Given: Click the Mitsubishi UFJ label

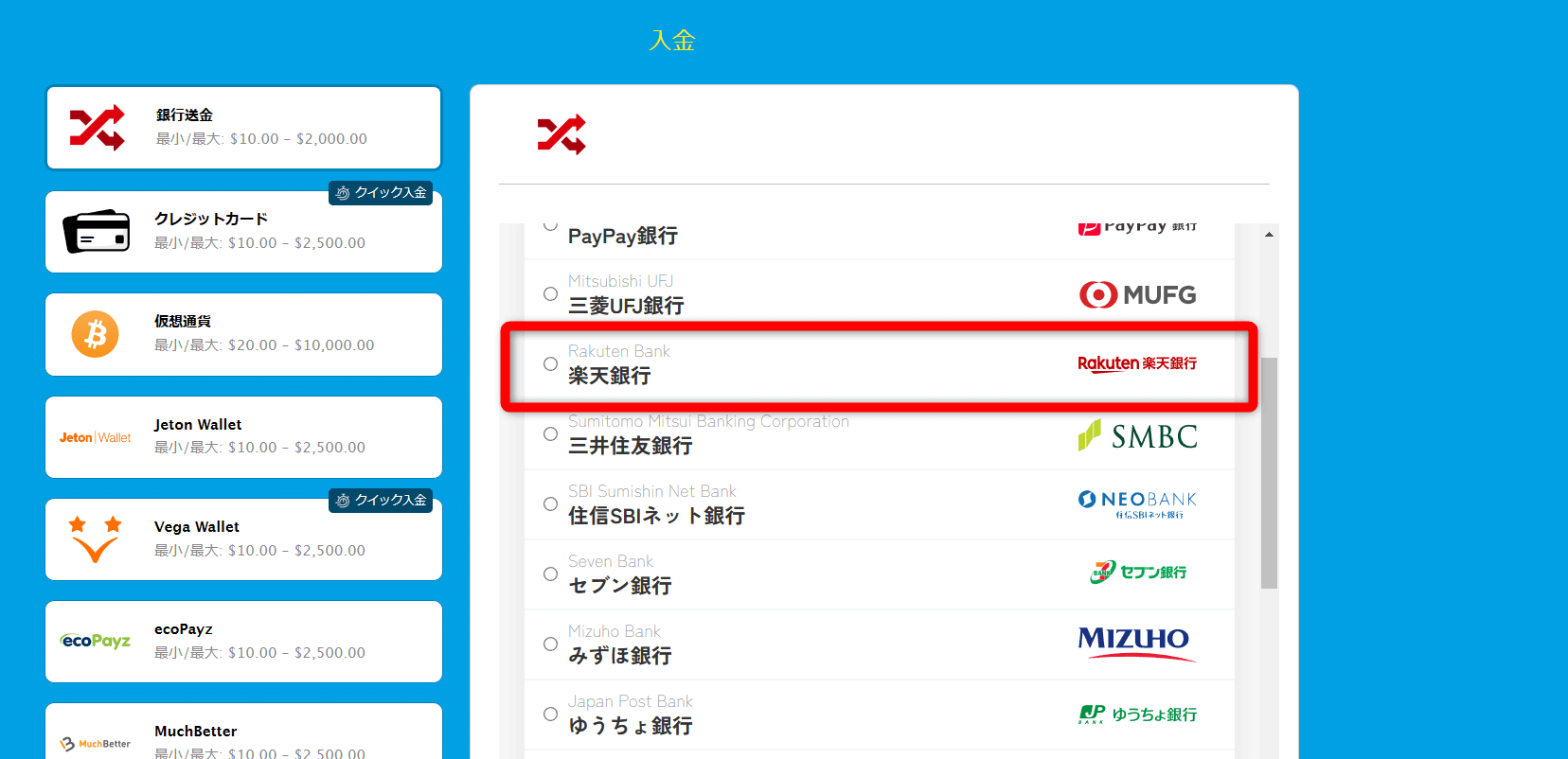Looking at the screenshot, I should tap(621, 281).
